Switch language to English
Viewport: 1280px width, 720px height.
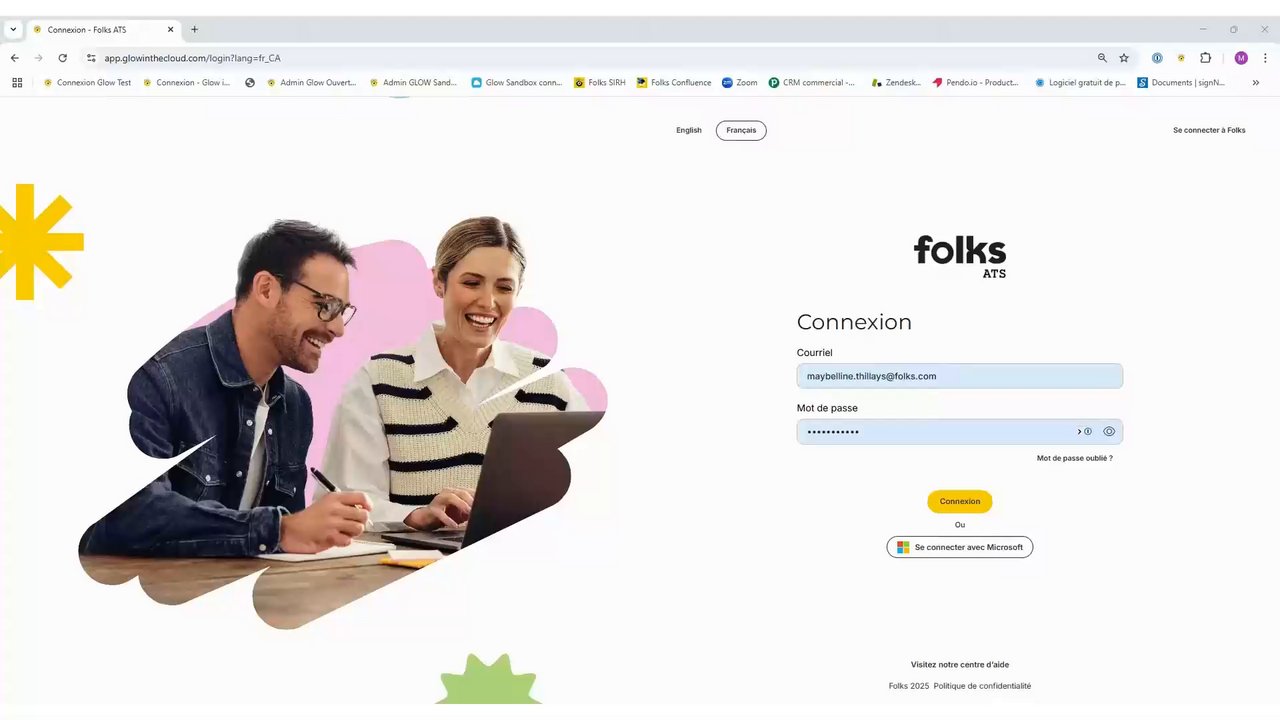coord(689,130)
